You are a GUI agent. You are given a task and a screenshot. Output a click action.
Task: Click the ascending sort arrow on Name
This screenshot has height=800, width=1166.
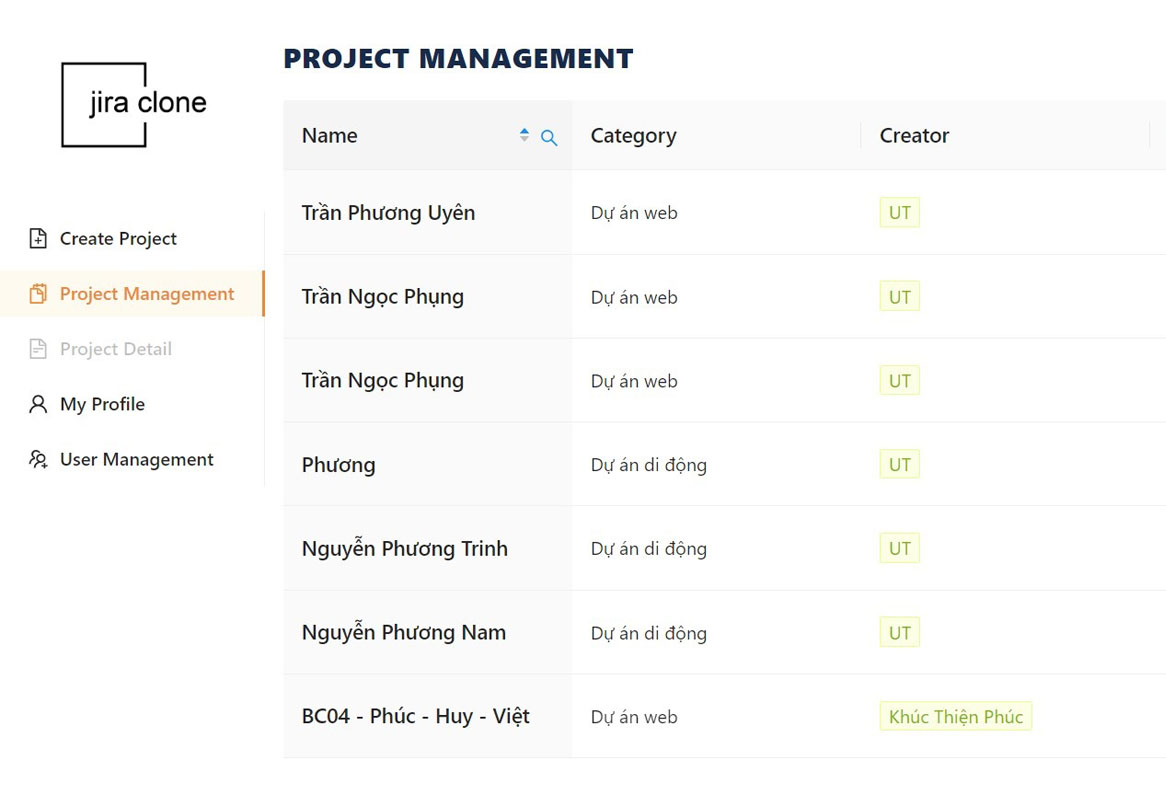523,130
